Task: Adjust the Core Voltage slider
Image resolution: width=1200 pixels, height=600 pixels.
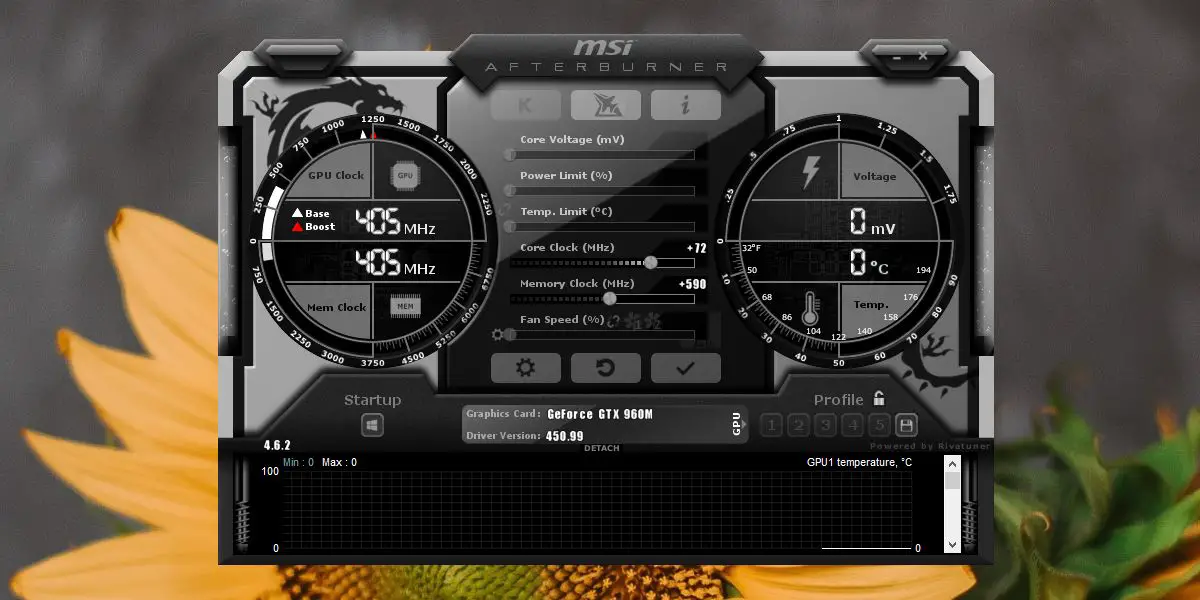Action: 601,155
